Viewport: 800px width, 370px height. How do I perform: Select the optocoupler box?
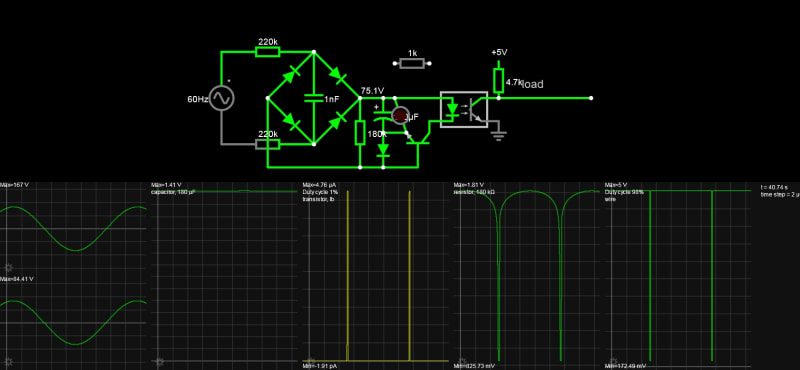pos(464,109)
